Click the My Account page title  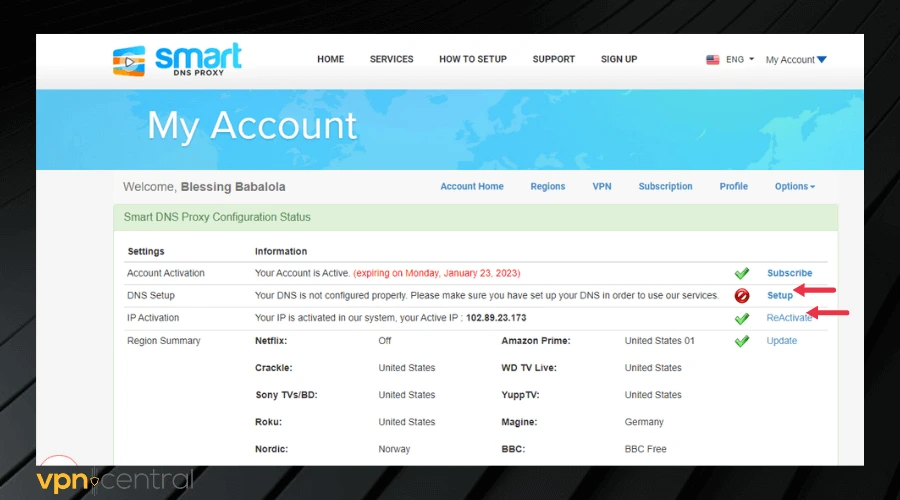(252, 126)
